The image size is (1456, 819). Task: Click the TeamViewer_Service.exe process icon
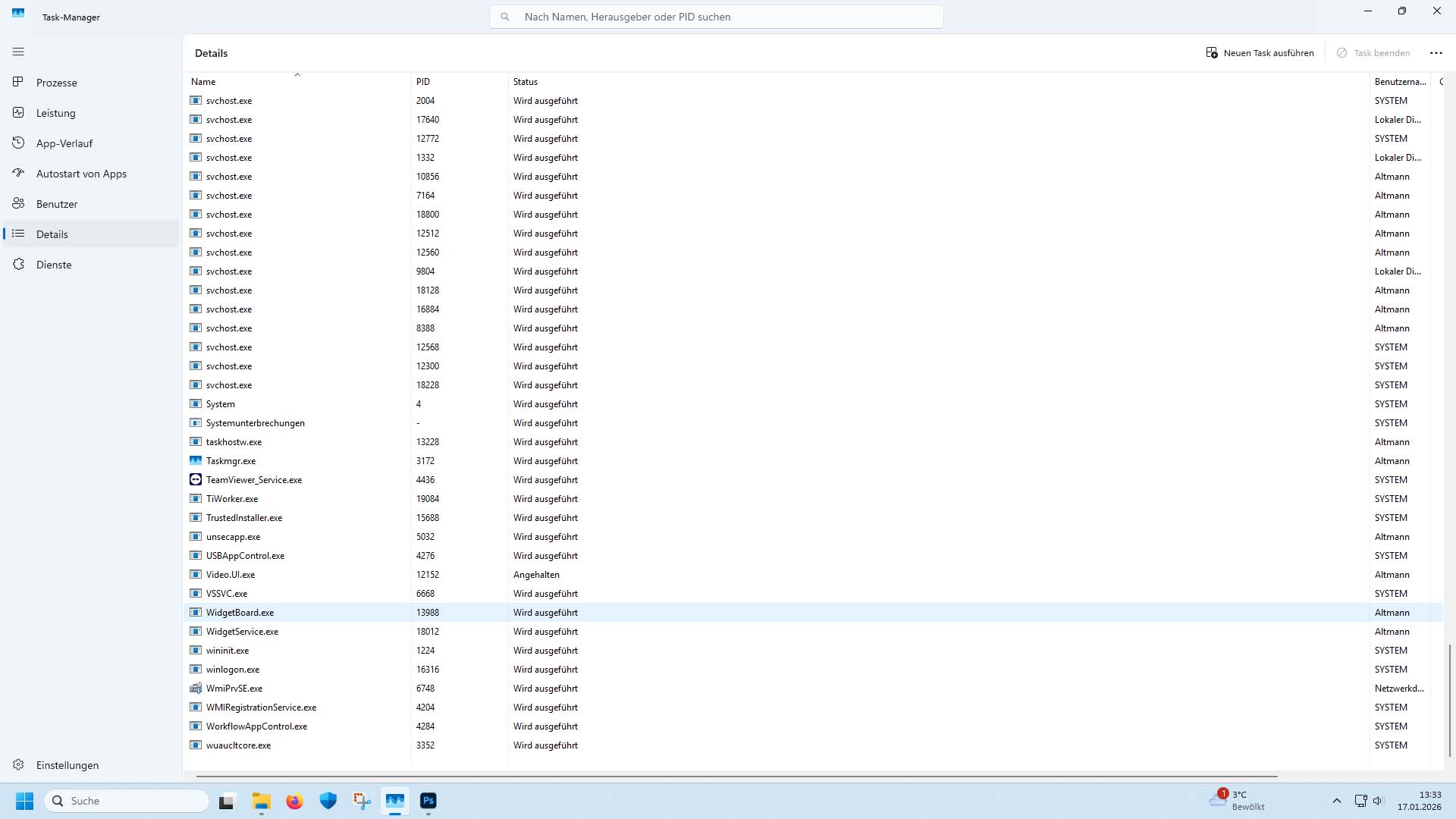(196, 480)
